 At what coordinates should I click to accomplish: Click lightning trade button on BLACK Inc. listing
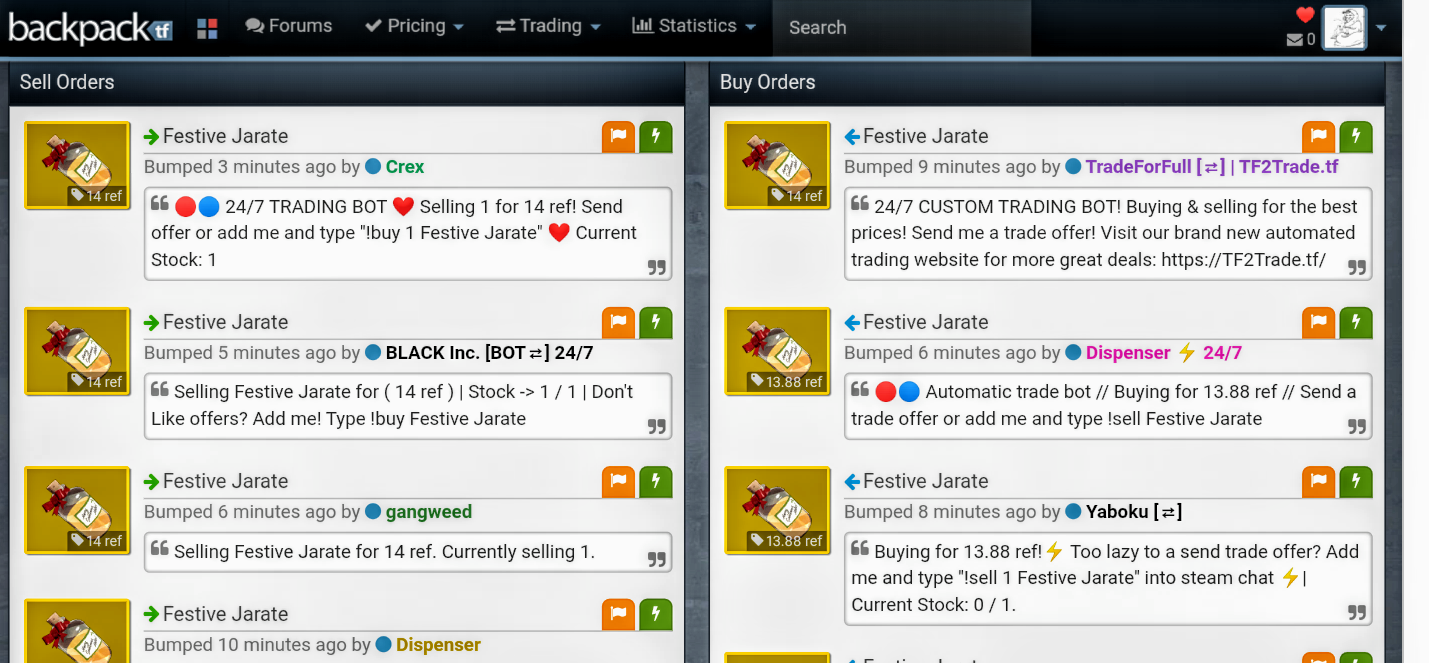pos(656,323)
